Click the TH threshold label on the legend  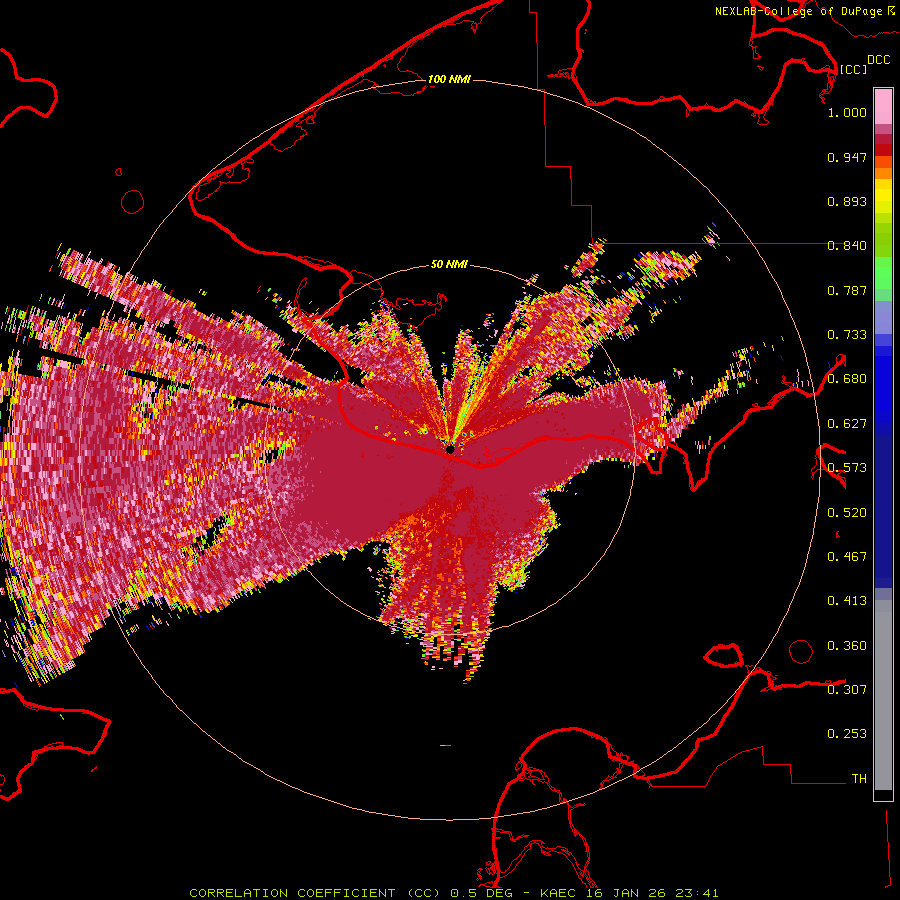[x=859, y=779]
